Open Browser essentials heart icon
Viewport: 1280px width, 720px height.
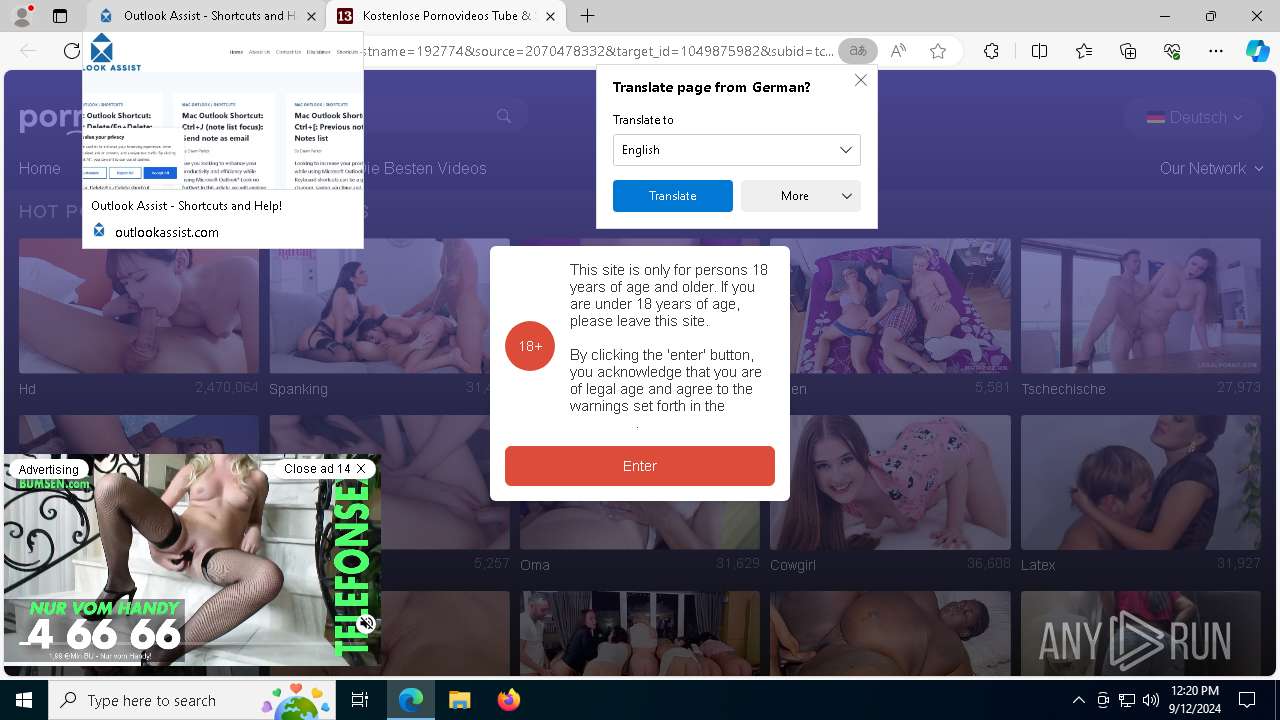1172,51
